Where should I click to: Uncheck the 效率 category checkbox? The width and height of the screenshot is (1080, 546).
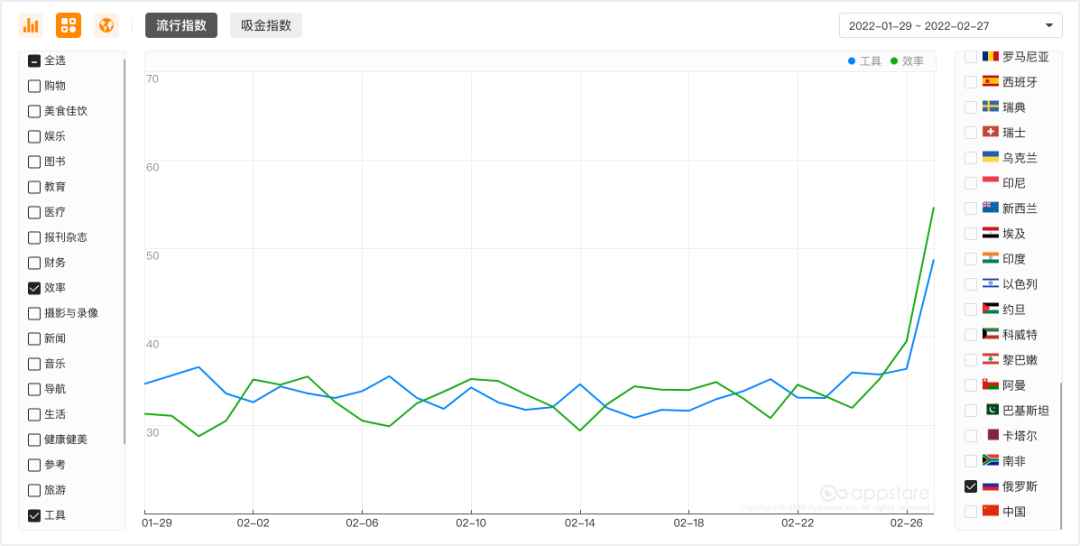pyautogui.click(x=34, y=288)
